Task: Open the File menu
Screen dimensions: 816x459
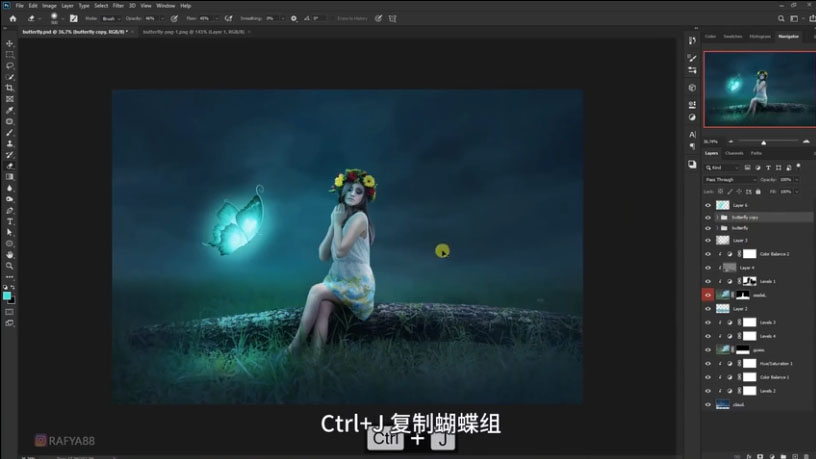Action: (20, 6)
